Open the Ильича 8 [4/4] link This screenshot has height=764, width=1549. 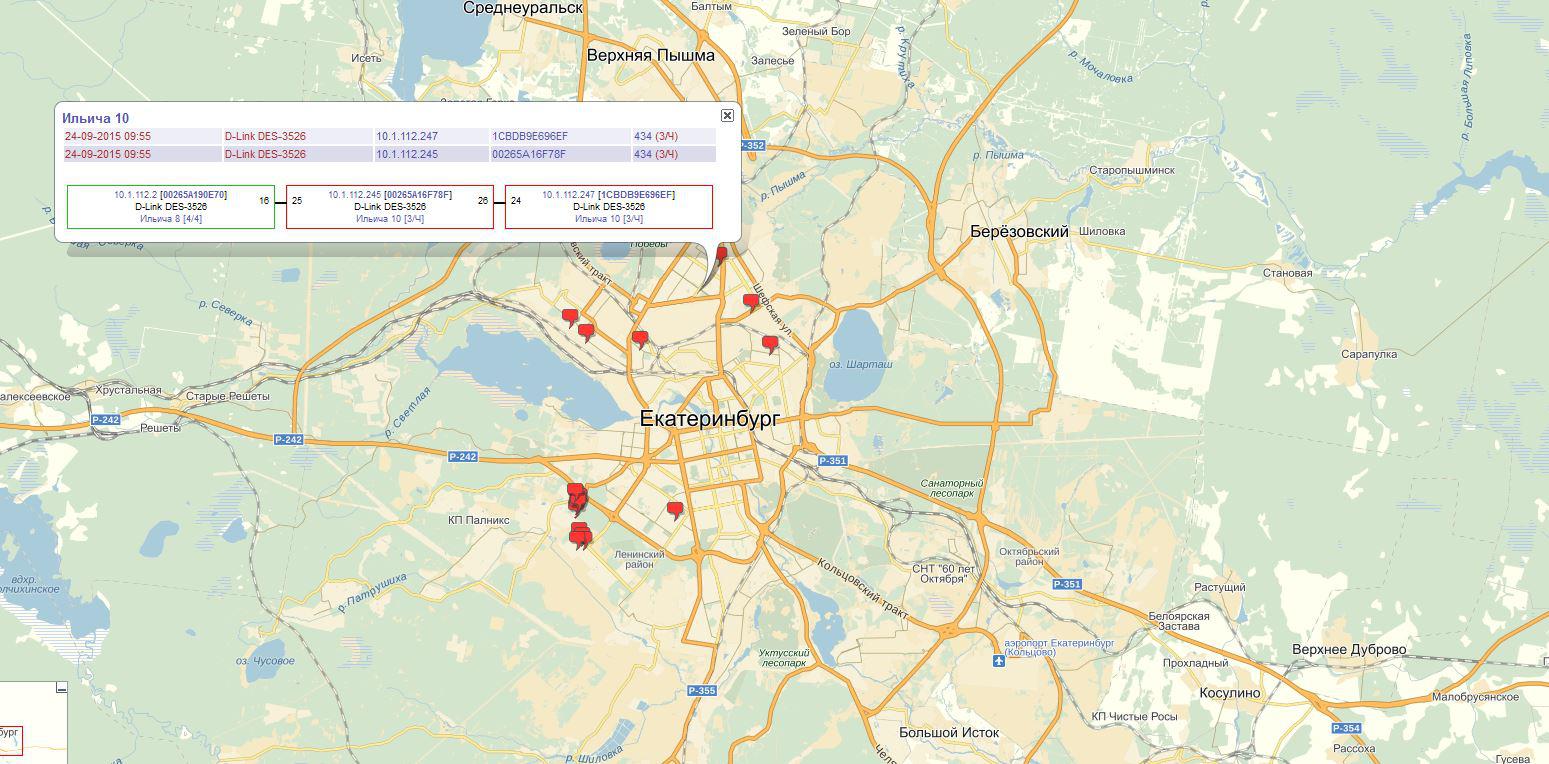(171, 219)
